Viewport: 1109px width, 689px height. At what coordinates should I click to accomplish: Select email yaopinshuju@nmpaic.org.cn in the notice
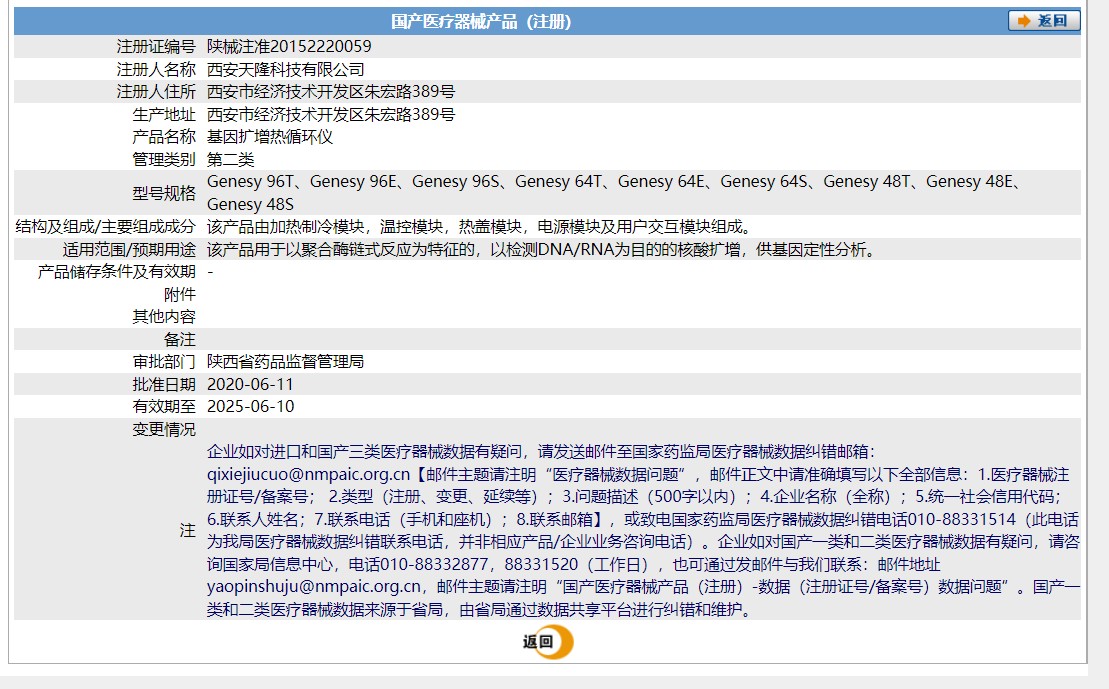314,587
